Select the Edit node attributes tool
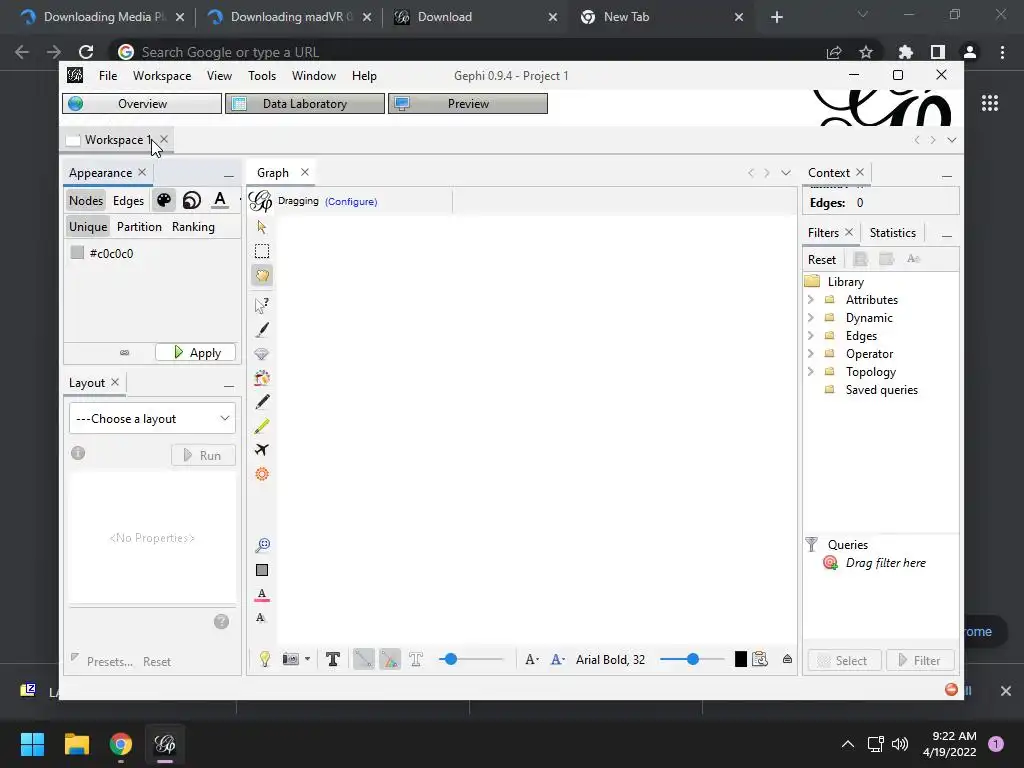This screenshot has height=768, width=1024. tap(262, 304)
